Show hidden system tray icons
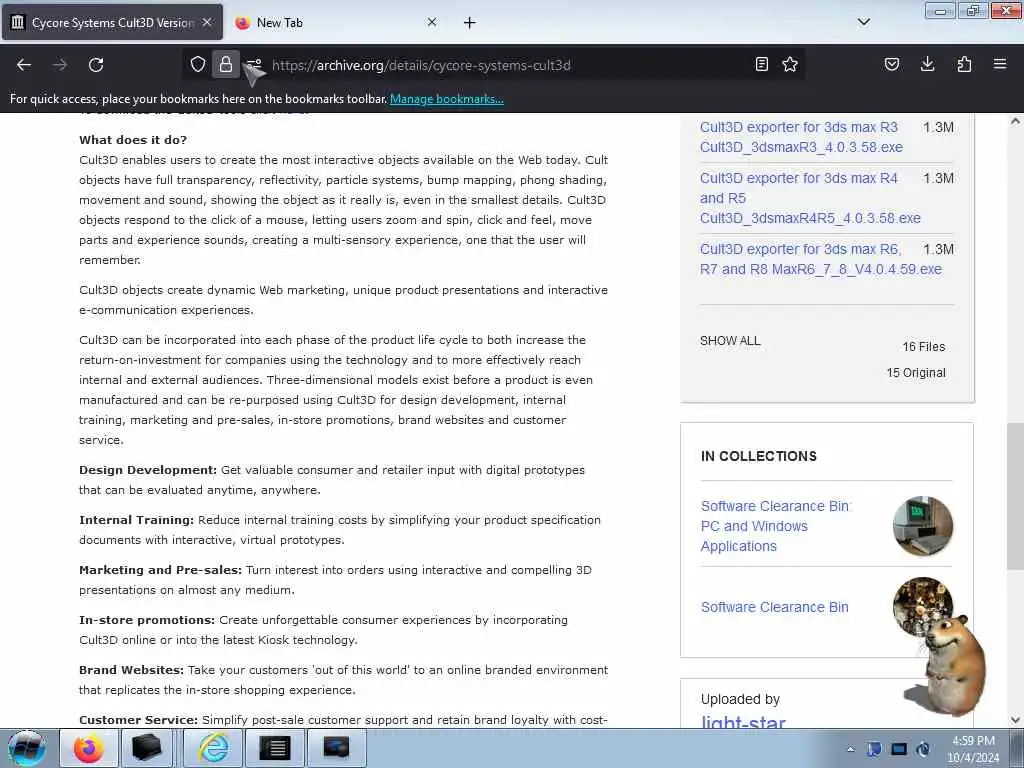Viewport: 1024px width, 768px height. [850, 750]
